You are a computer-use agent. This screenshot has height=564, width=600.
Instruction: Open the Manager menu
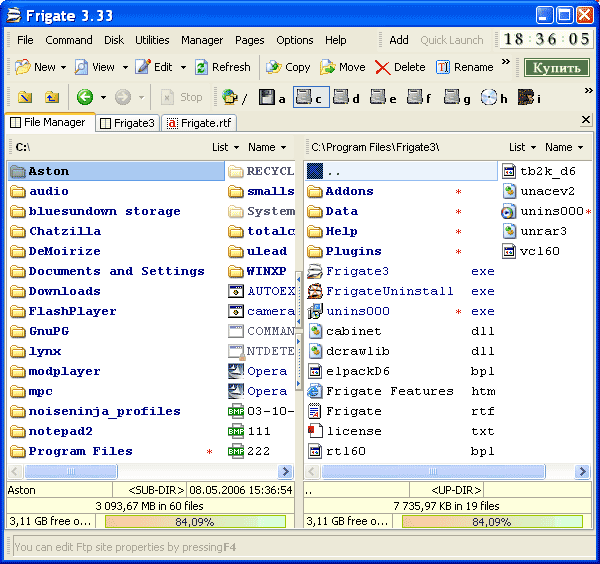(x=202, y=40)
